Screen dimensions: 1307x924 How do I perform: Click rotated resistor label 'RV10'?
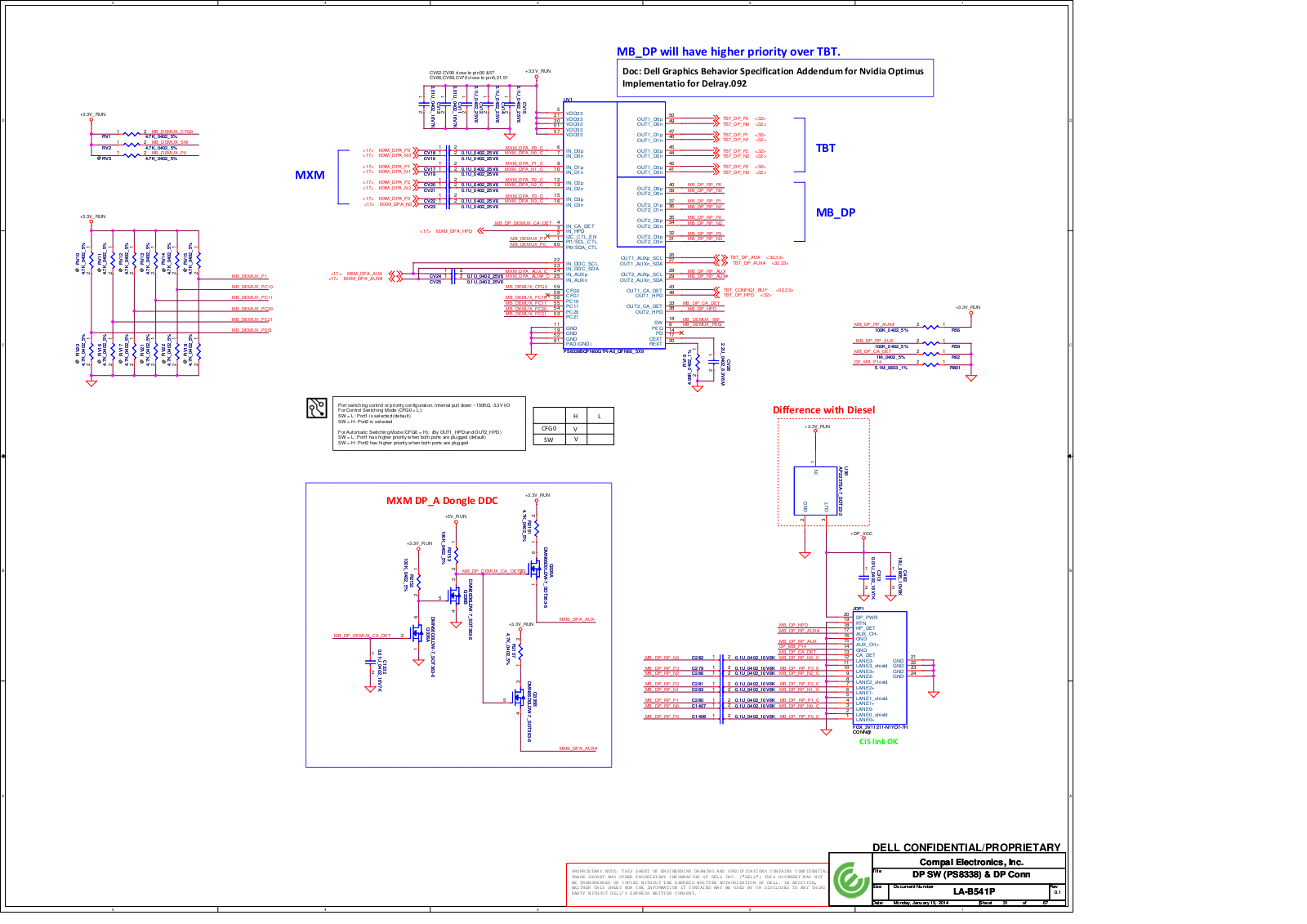[x=78, y=257]
